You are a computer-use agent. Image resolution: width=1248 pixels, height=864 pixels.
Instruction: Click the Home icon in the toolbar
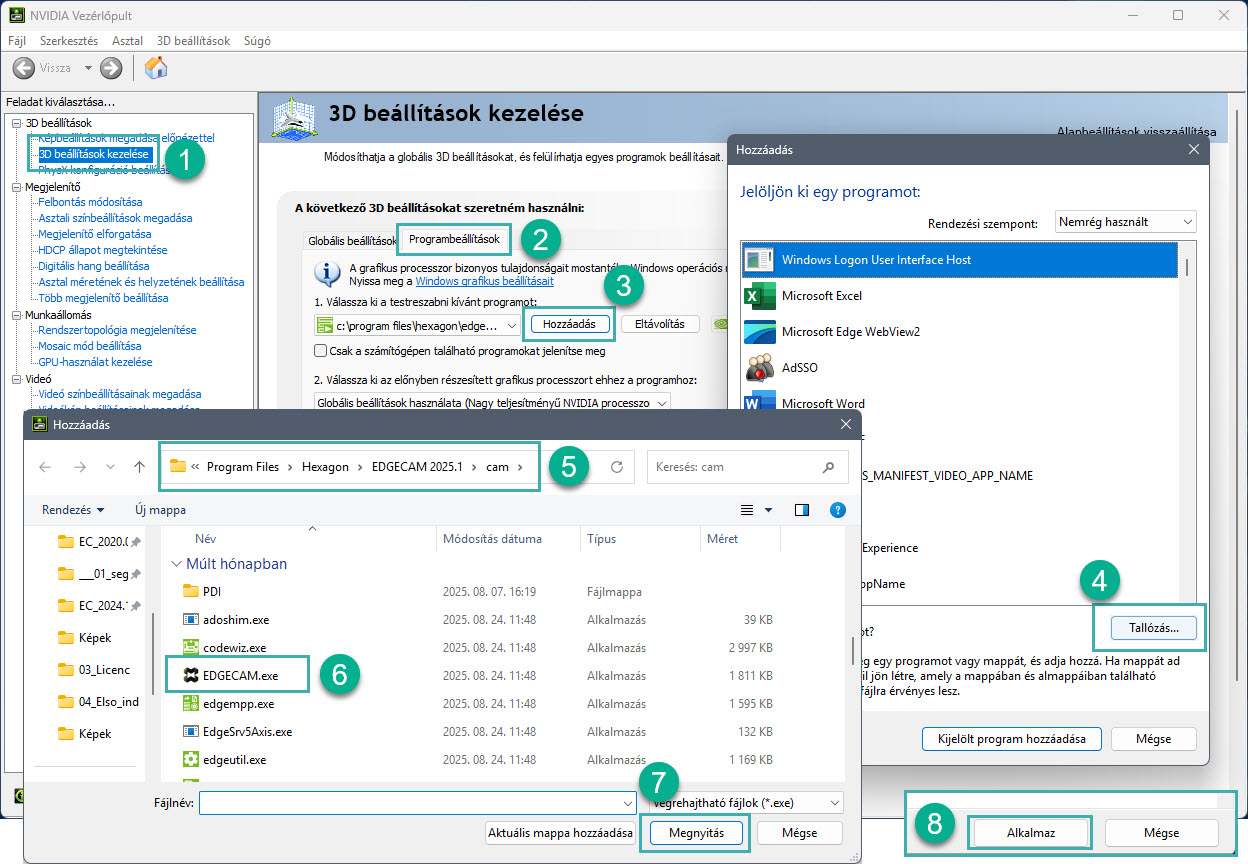pos(156,68)
